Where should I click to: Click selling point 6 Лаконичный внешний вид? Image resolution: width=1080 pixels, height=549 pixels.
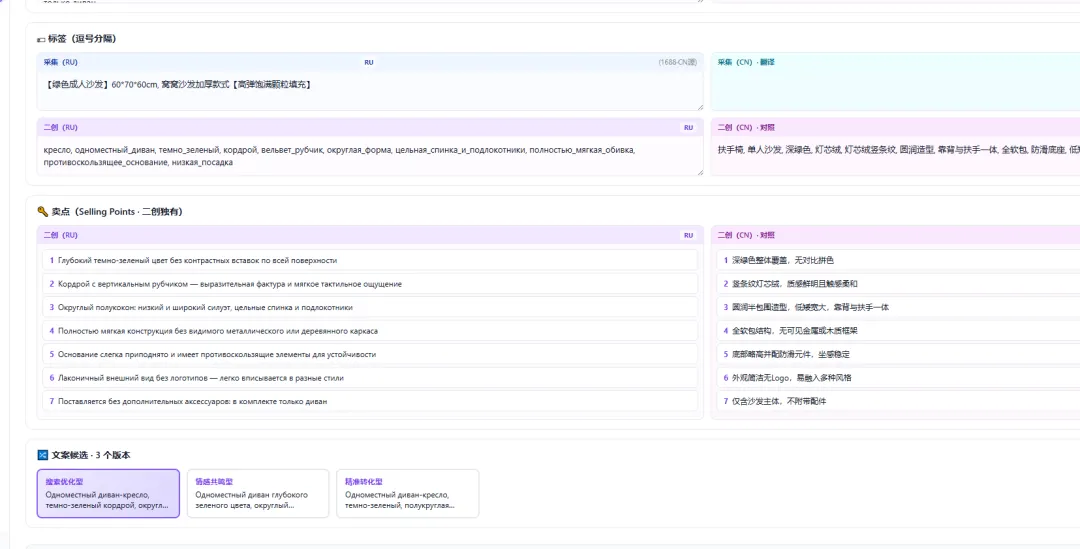point(370,377)
